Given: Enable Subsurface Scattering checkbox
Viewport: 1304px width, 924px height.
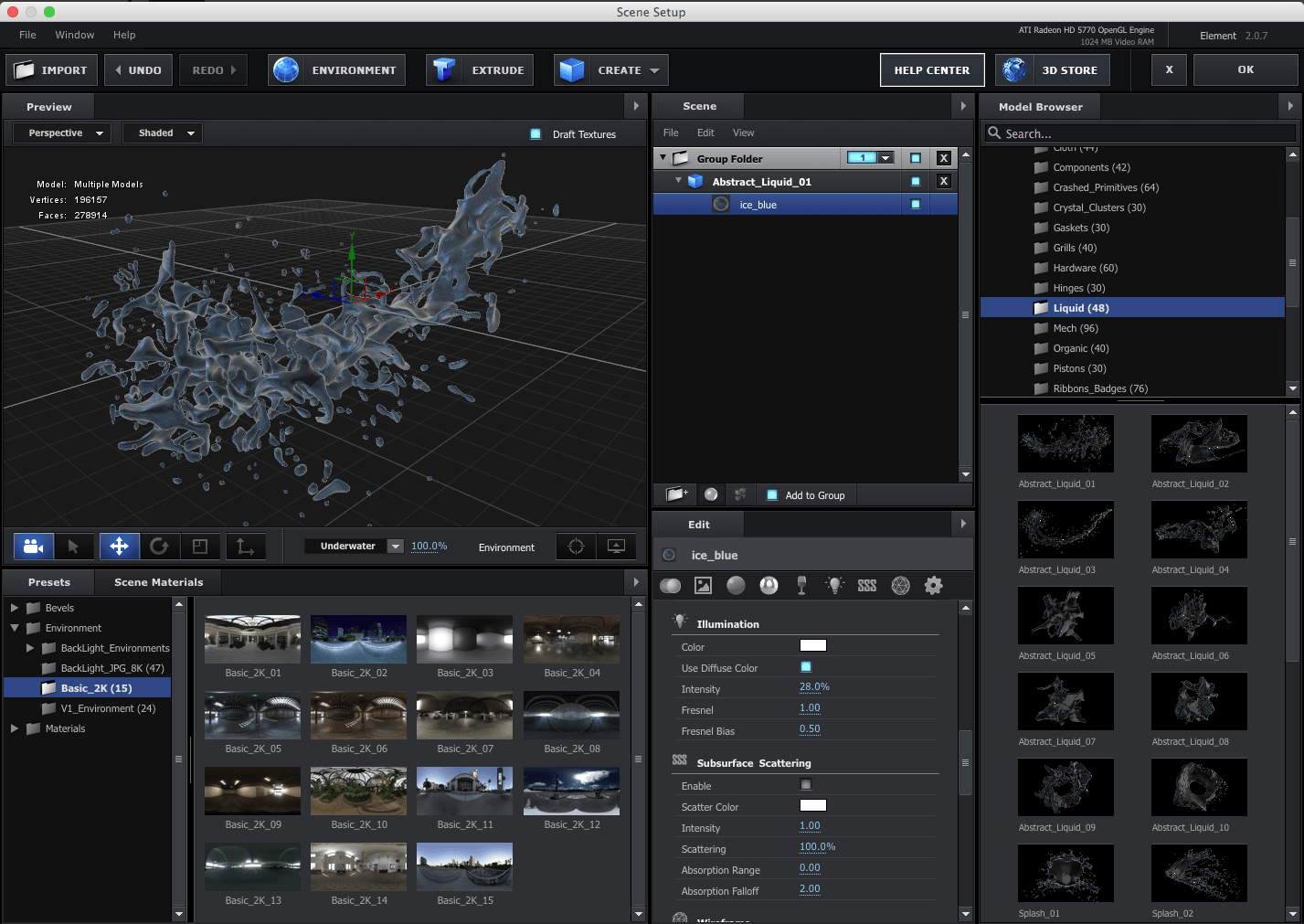Looking at the screenshot, I should 806,784.
